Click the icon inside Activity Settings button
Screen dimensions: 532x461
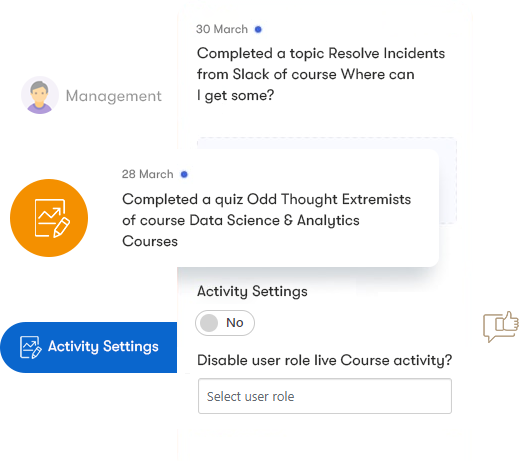point(31,347)
